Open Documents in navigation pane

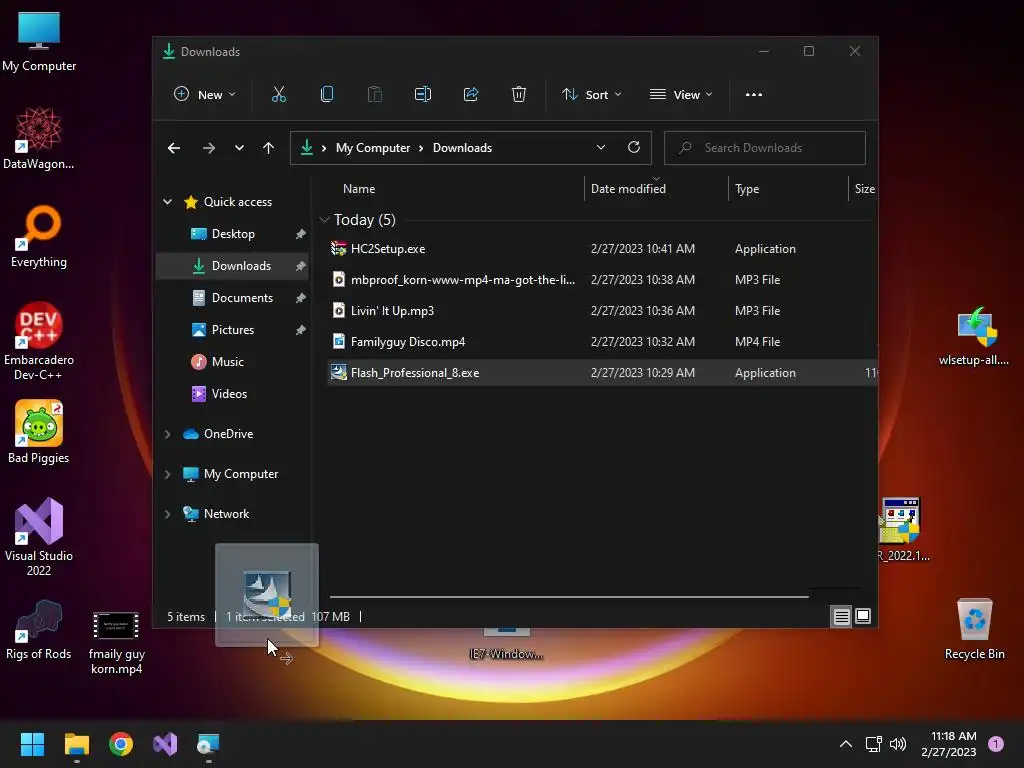242,298
